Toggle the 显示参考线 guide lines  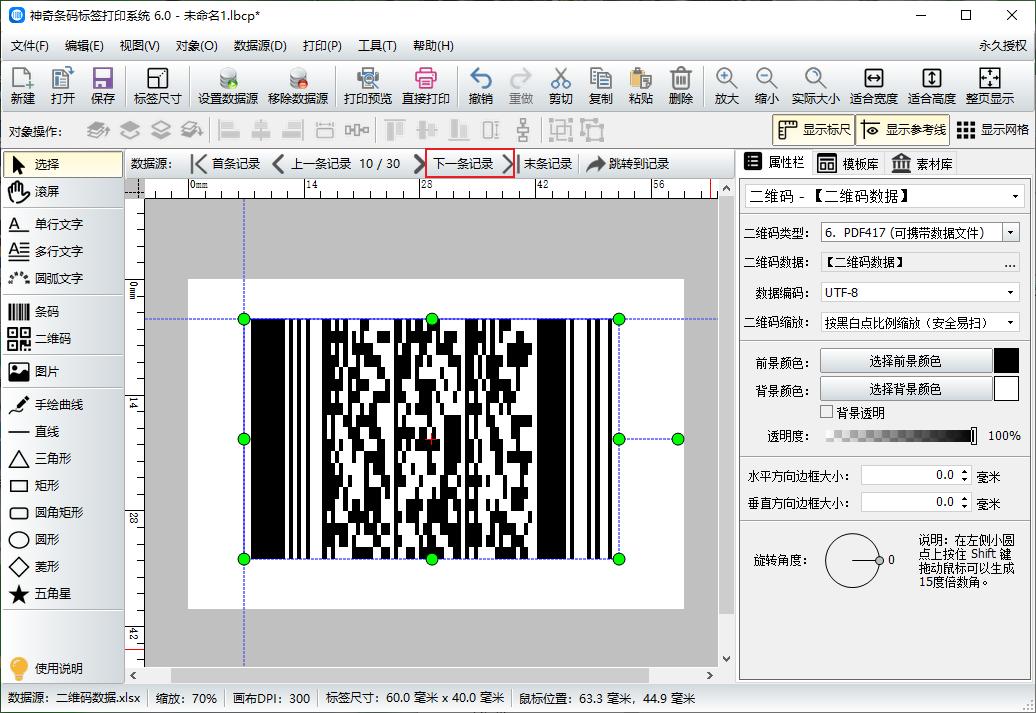pyautogui.click(x=902, y=130)
